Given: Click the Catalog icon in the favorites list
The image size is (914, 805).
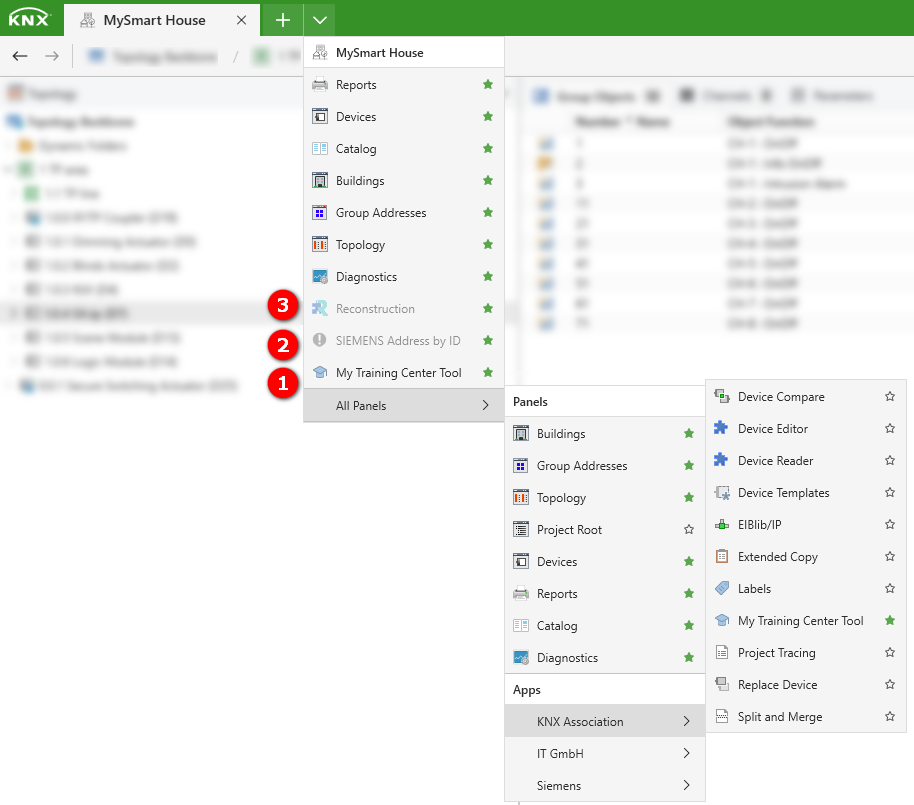Looking at the screenshot, I should [x=320, y=149].
